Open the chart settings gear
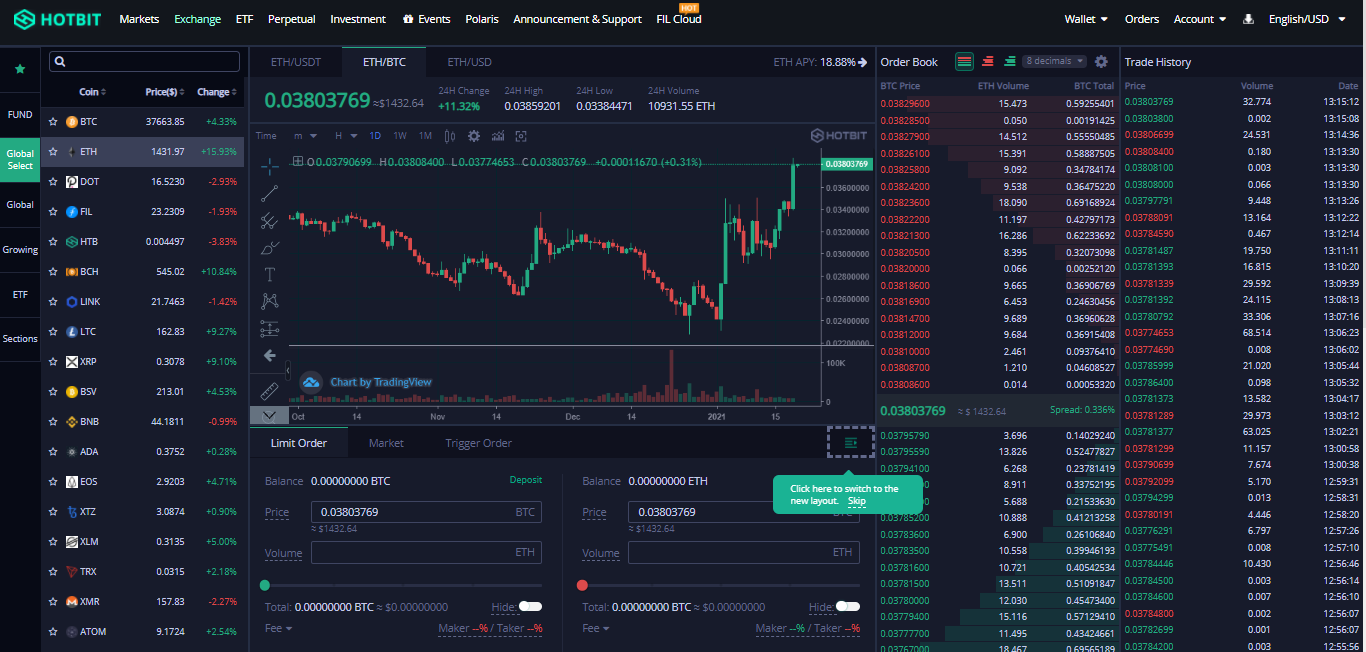Image resolution: width=1366 pixels, height=652 pixels. tap(473, 136)
